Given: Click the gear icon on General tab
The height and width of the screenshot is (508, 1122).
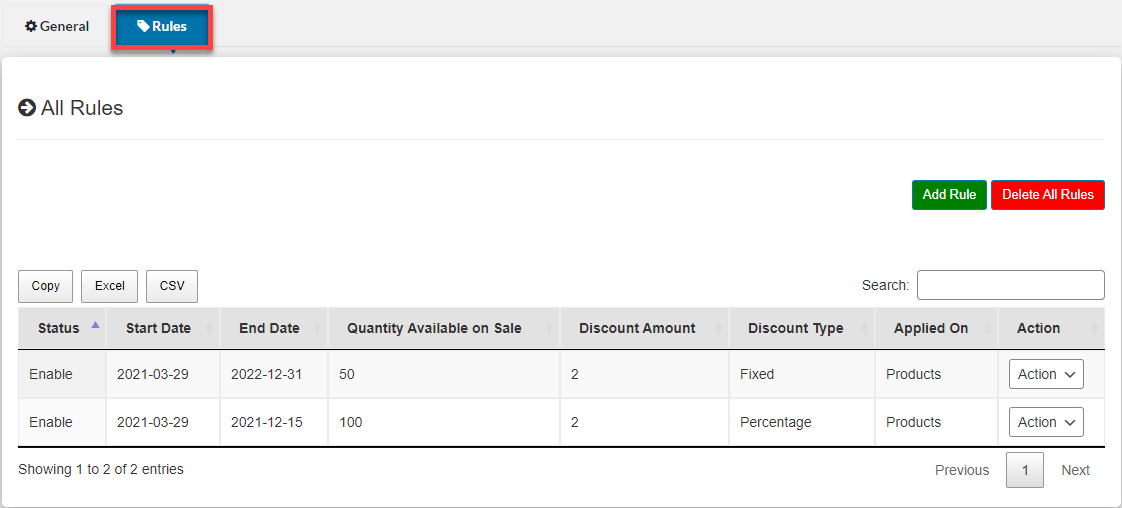Looking at the screenshot, I should [31, 26].
